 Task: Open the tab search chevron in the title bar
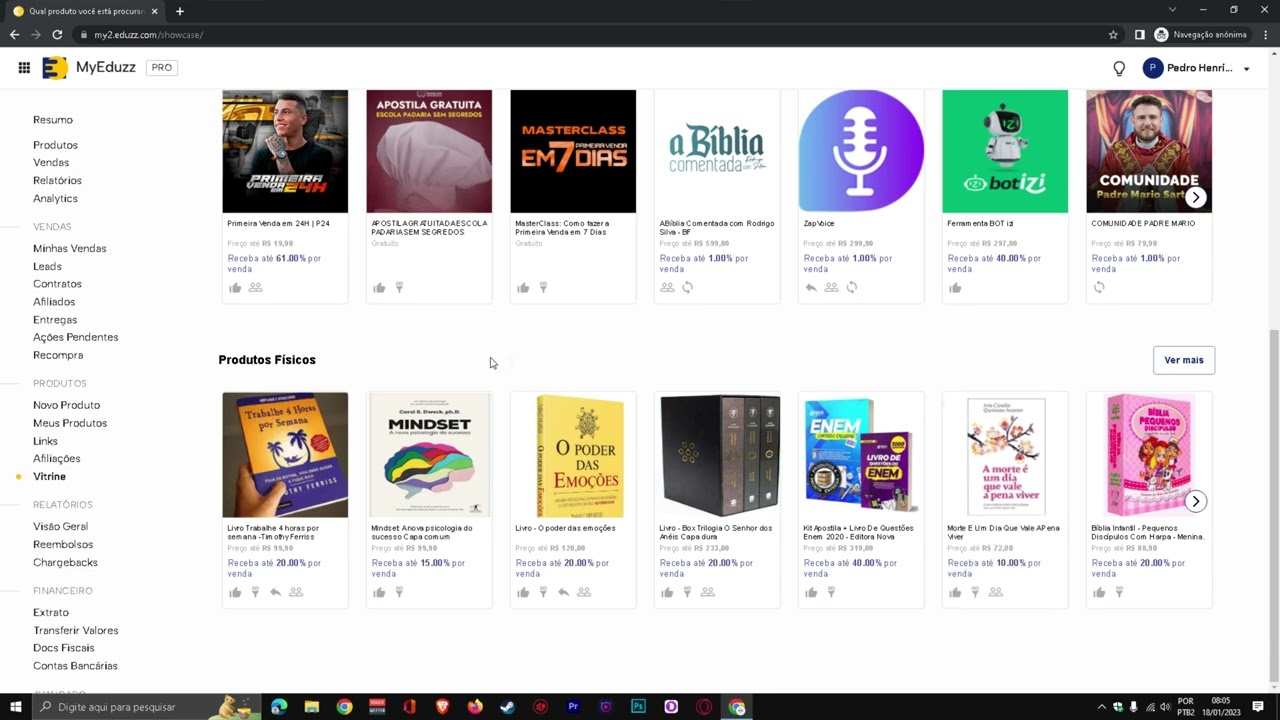coord(1173,10)
